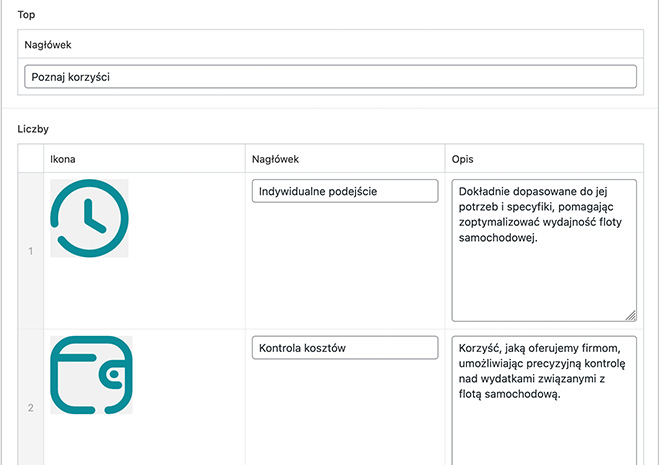This screenshot has height=465, width=660.
Task: Click row 2 order handle
Action: (30, 408)
